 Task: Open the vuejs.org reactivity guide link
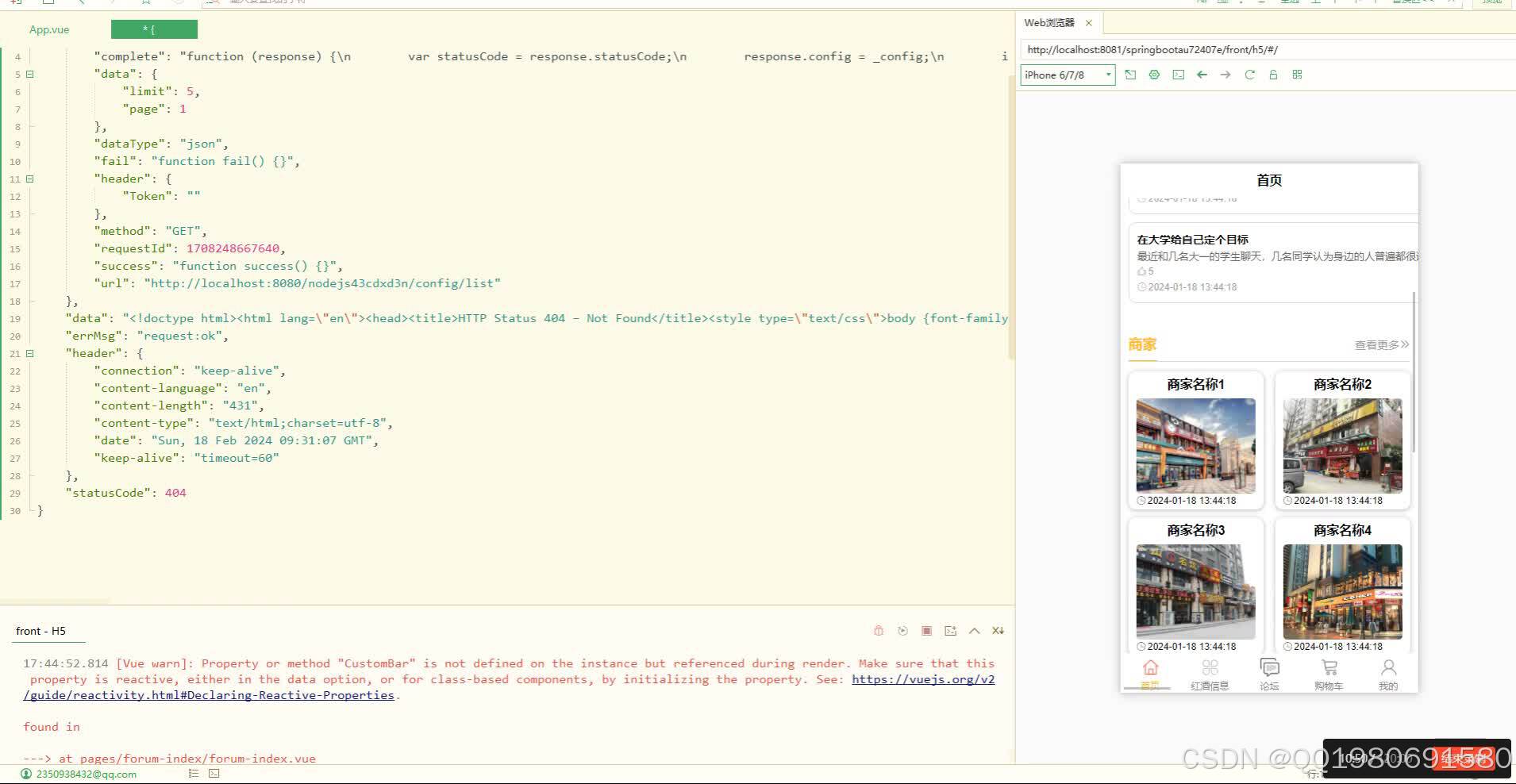[923, 679]
